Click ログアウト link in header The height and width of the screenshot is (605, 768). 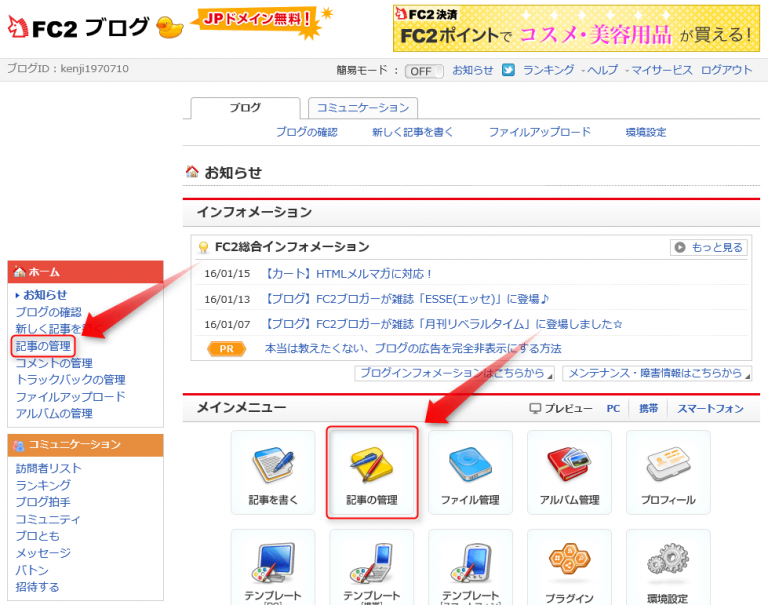(727, 70)
